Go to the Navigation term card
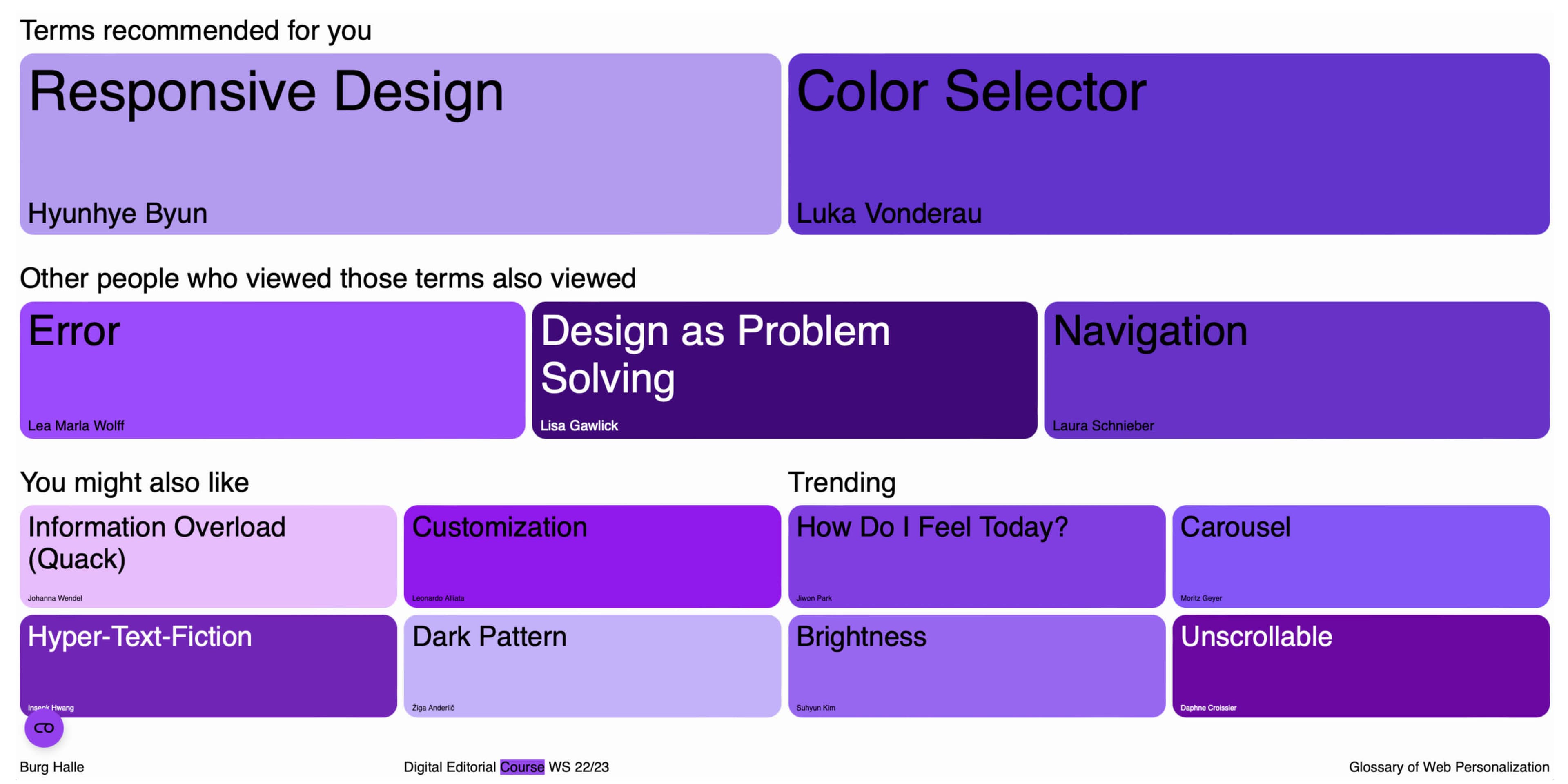This screenshot has width=1568, height=784. point(1296,370)
